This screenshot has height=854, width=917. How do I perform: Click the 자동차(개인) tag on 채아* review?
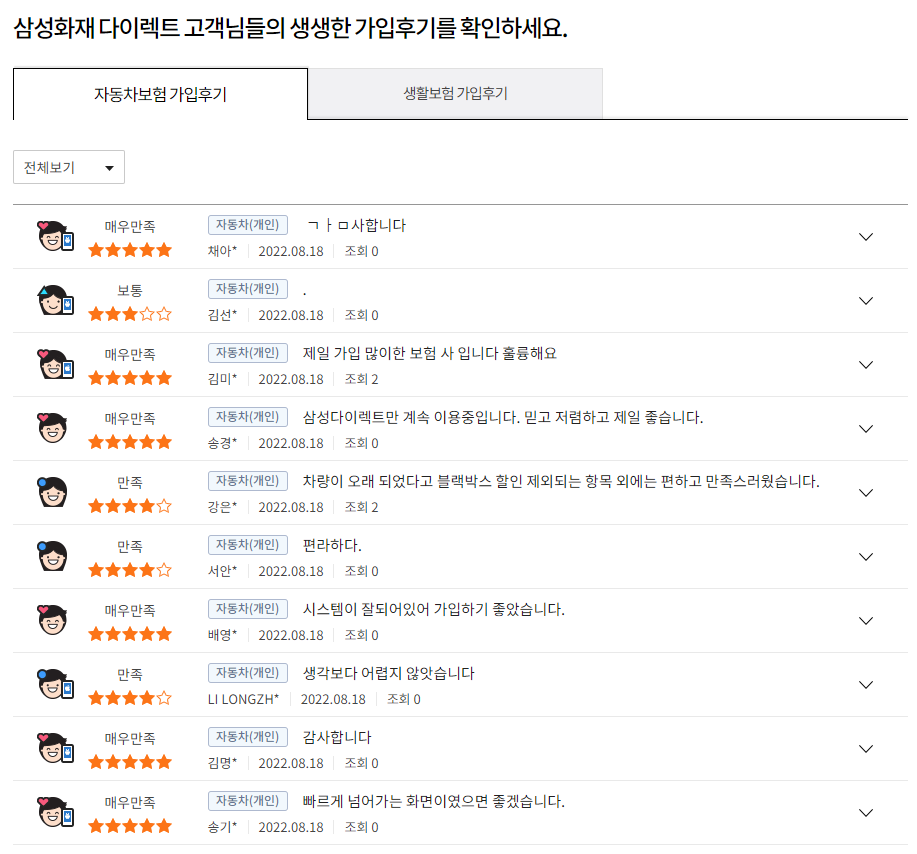(x=247, y=225)
